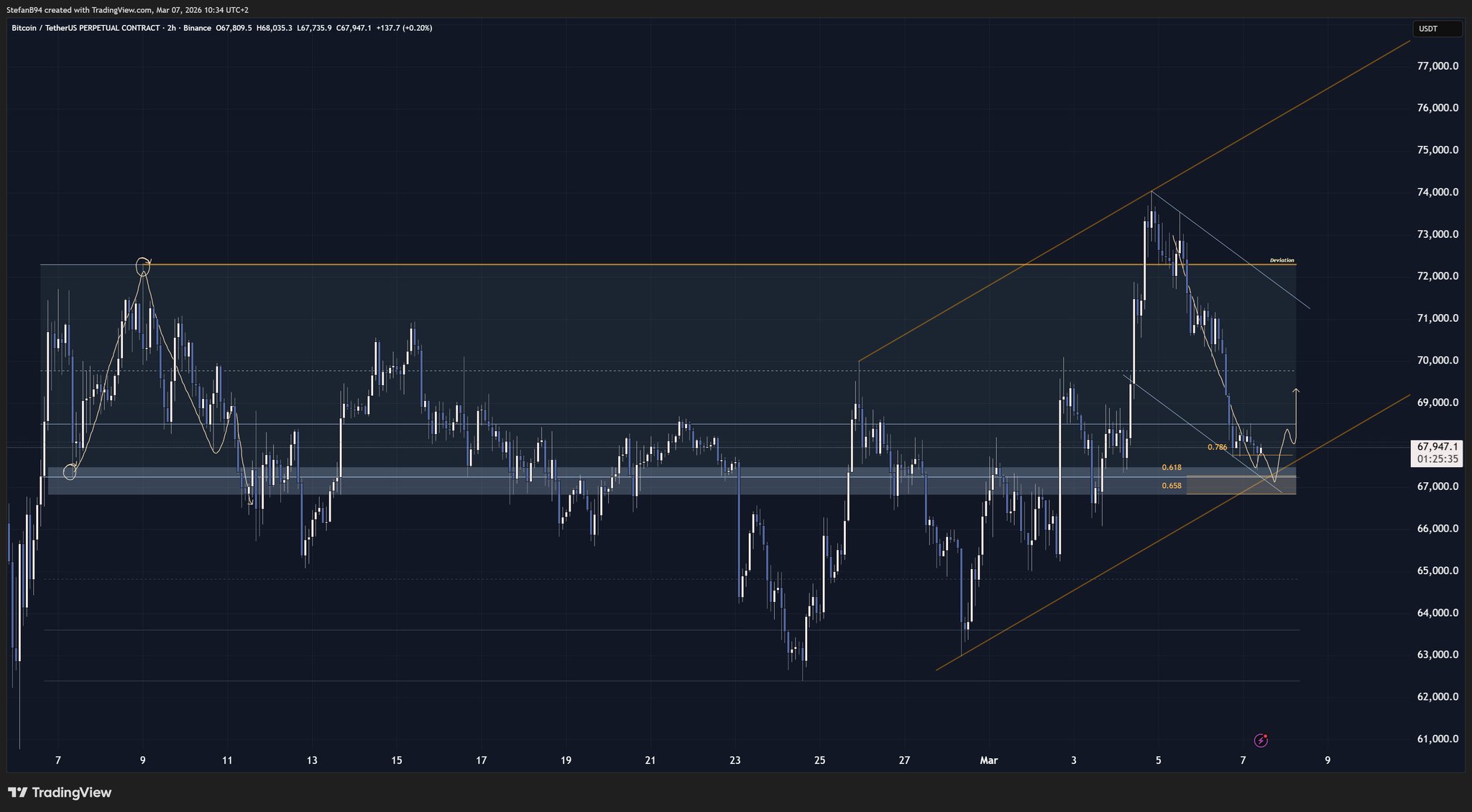
Task: Click the current price label 67,947.1
Action: click(1437, 446)
